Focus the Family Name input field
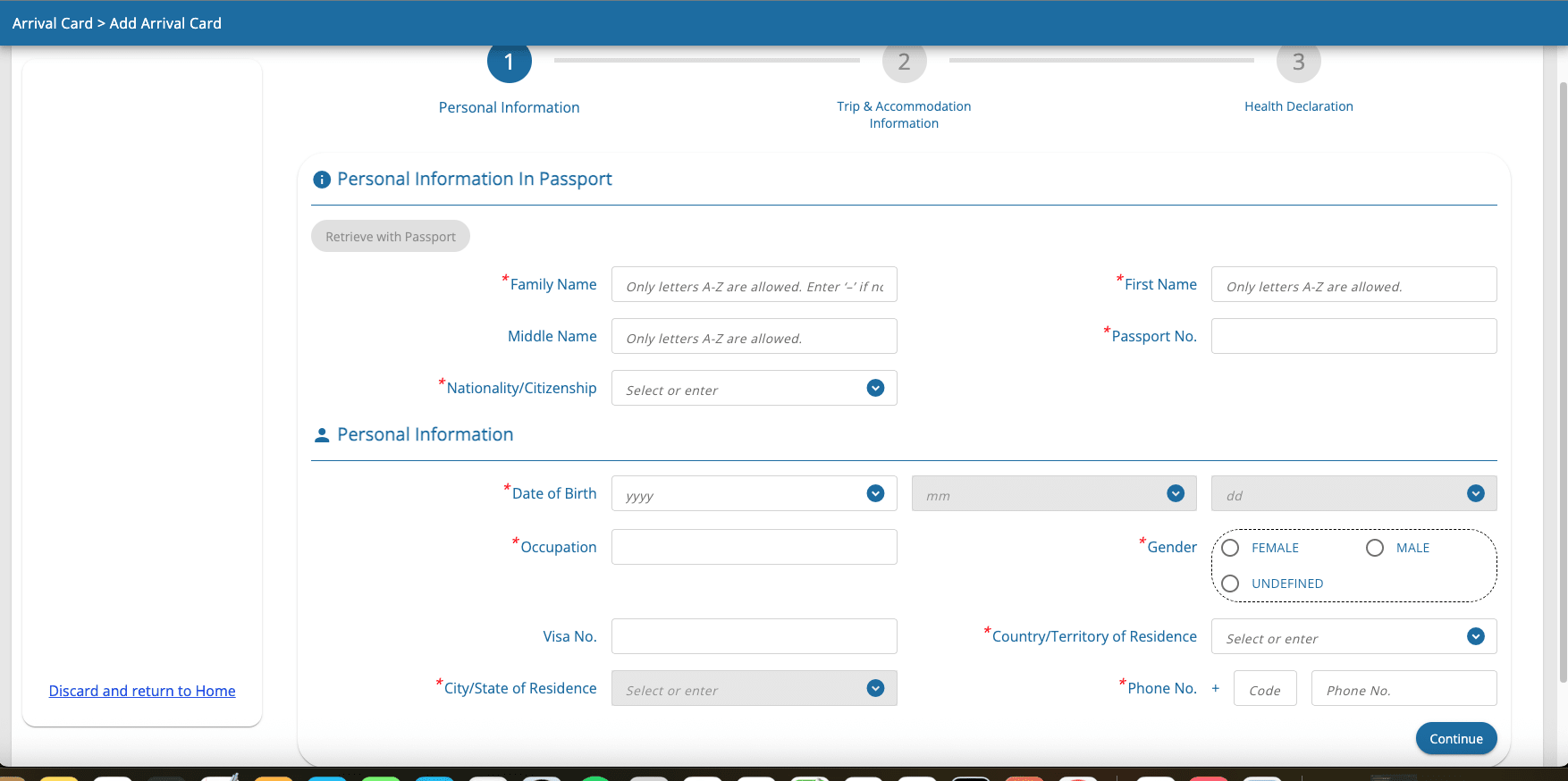 (x=754, y=284)
